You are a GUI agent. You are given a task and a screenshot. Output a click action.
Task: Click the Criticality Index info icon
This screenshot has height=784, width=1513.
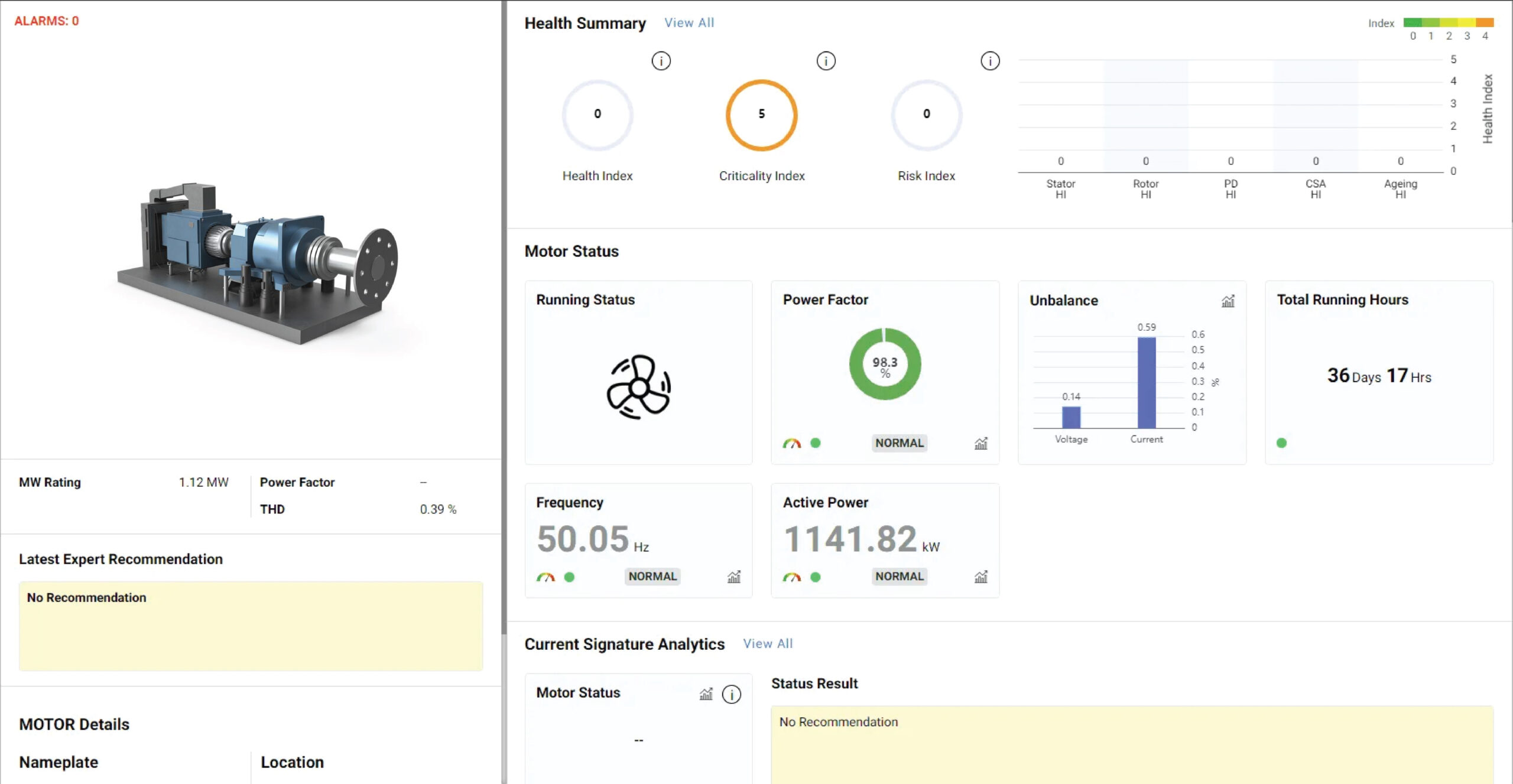click(826, 61)
